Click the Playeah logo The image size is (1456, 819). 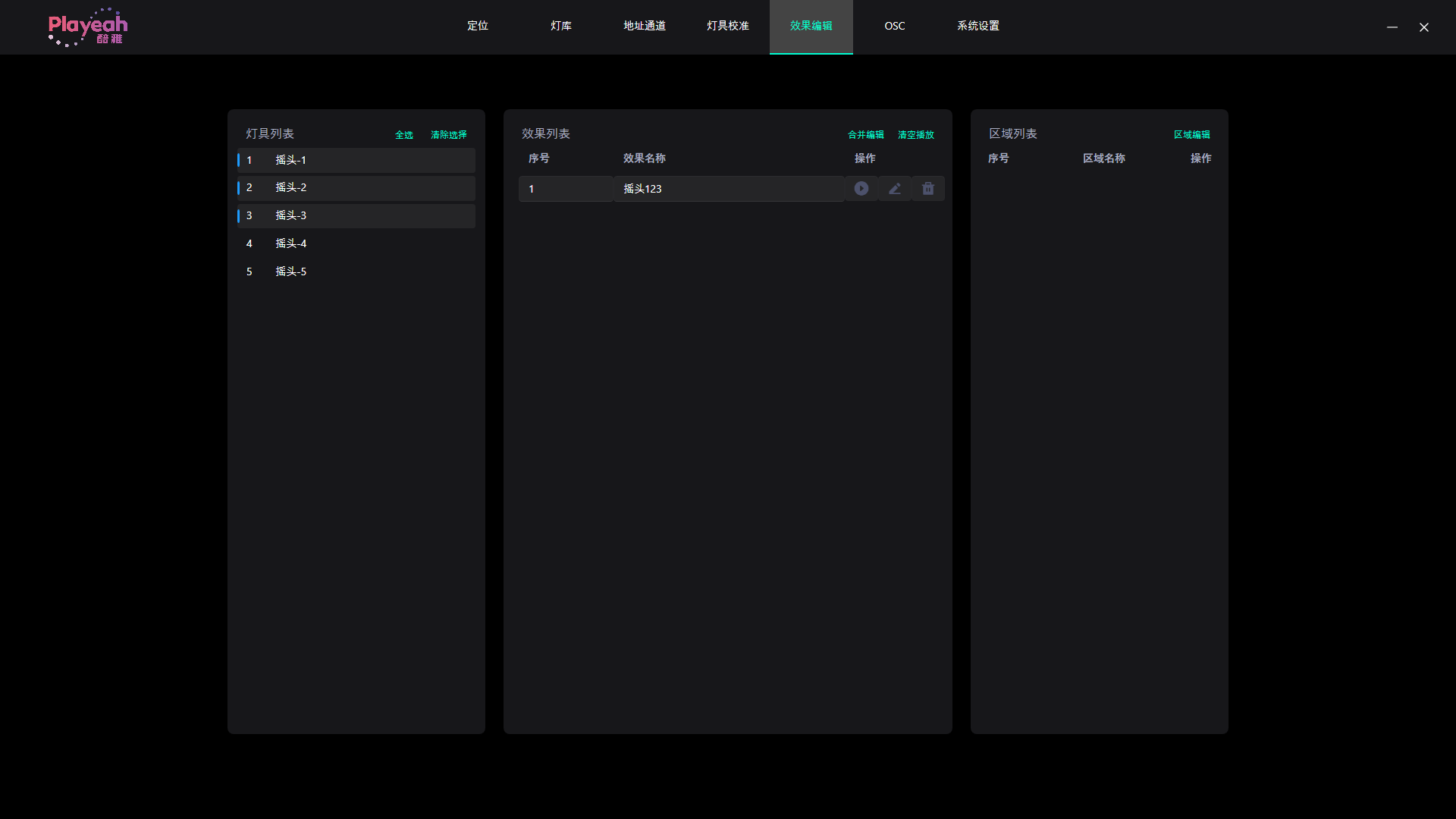pyautogui.click(x=88, y=27)
